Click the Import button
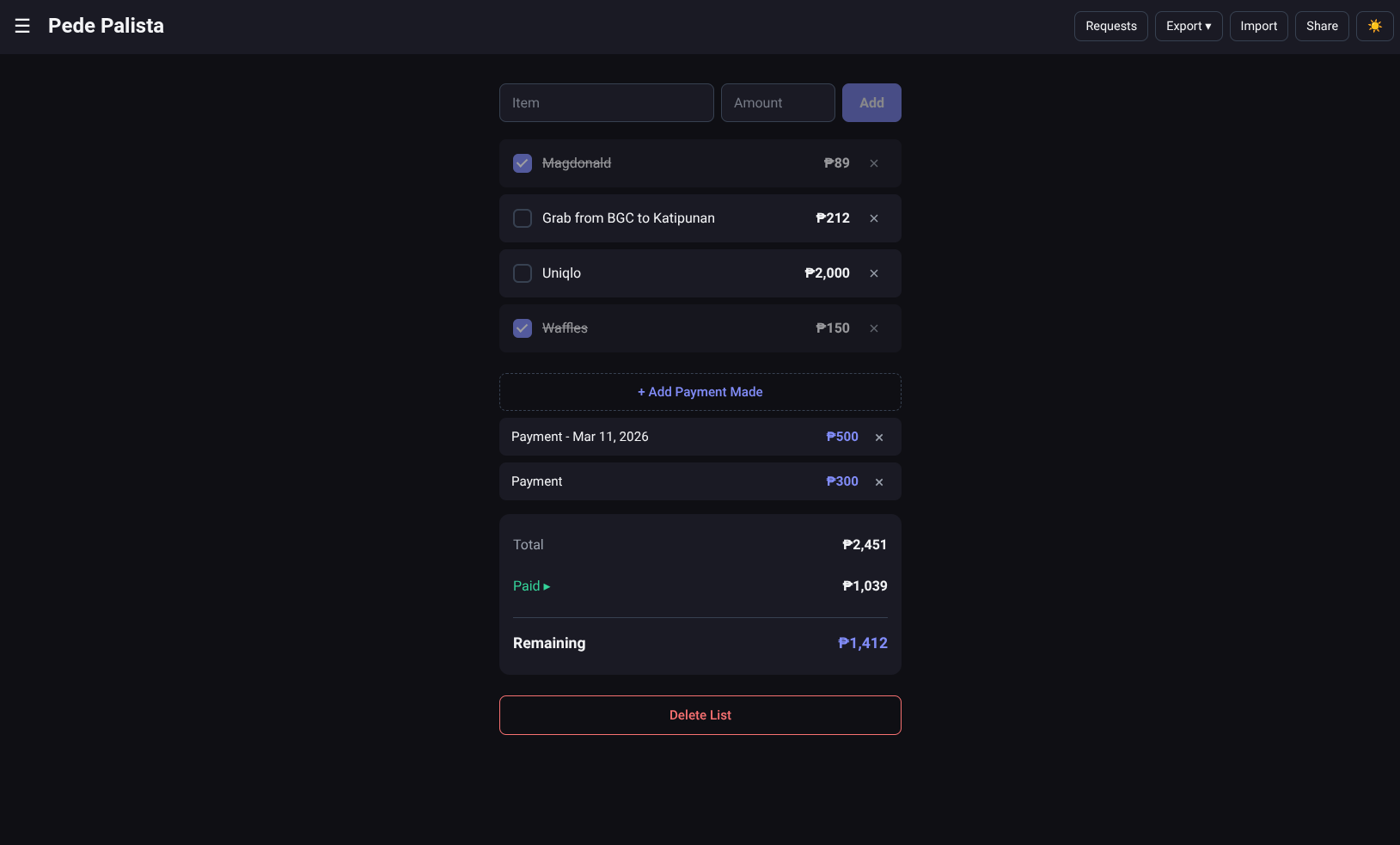Screen dimensions: 1400x845 pos(1258,26)
